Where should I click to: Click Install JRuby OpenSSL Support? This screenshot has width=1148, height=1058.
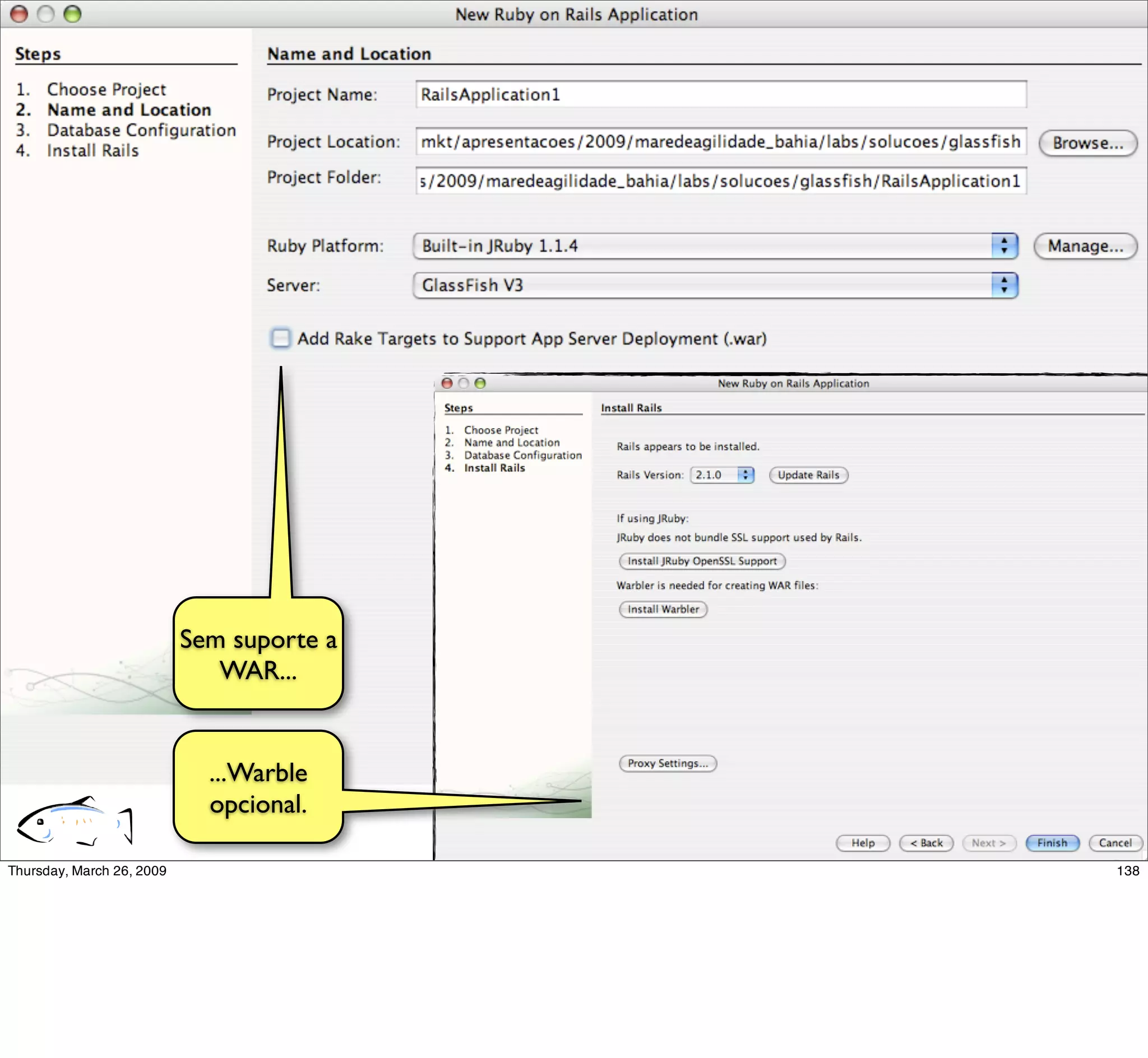[x=701, y=561]
